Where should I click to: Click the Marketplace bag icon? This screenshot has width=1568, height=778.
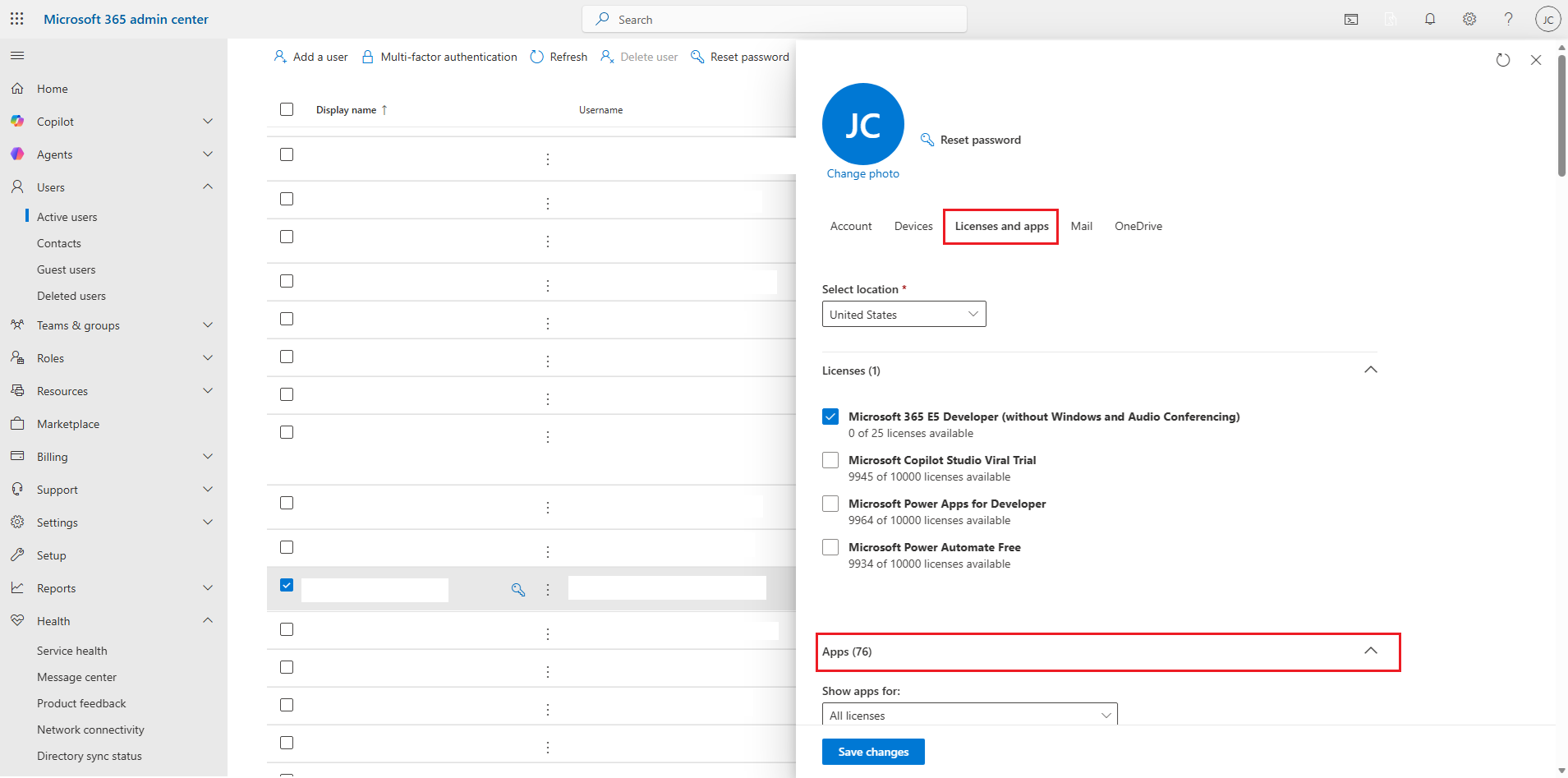point(17,424)
